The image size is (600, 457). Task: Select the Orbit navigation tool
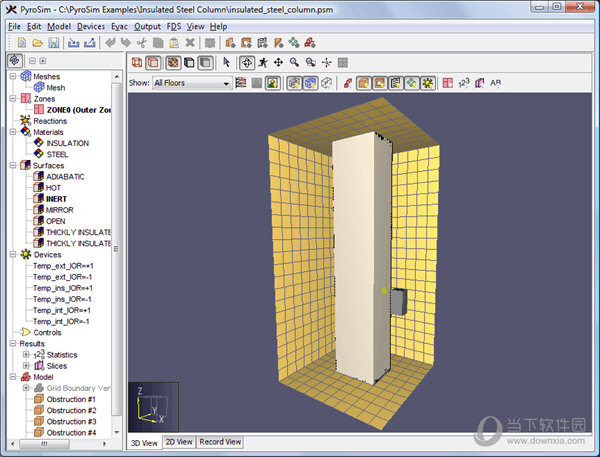[246, 62]
